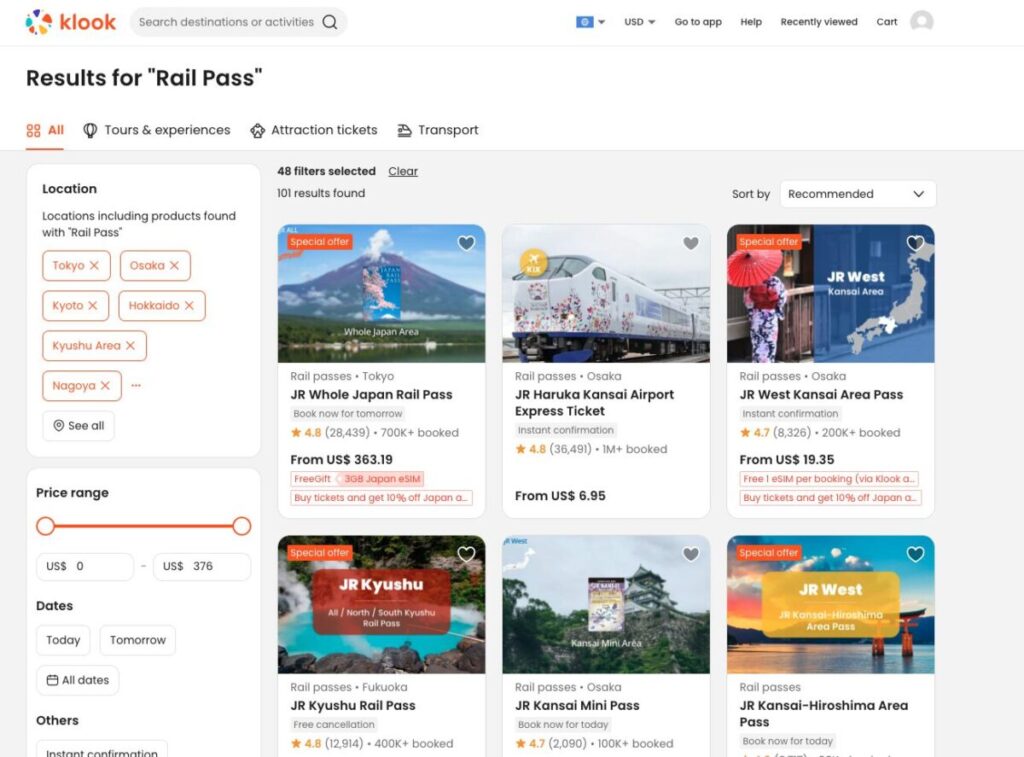Click the price From US$ 363.19

pyautogui.click(x=342, y=460)
